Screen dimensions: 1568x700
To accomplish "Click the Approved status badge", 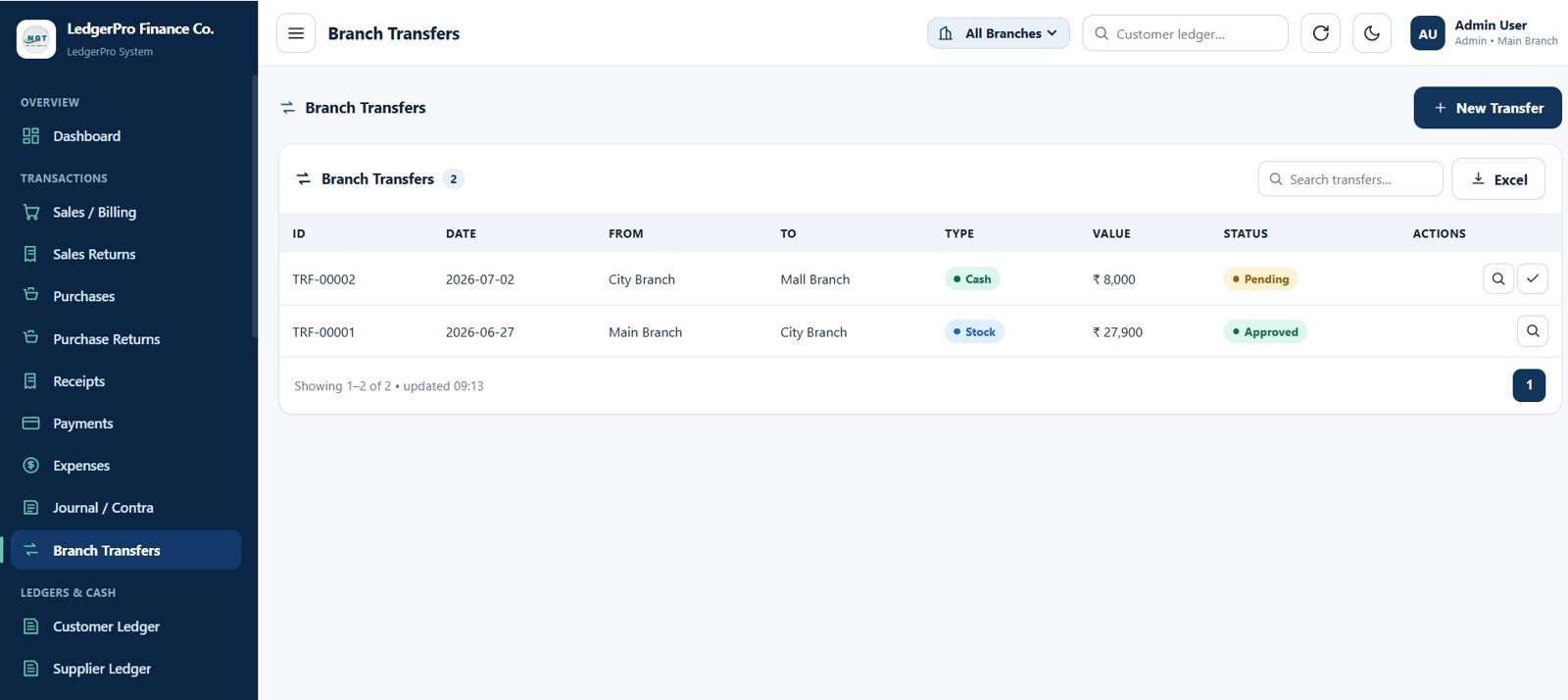I will (1265, 332).
